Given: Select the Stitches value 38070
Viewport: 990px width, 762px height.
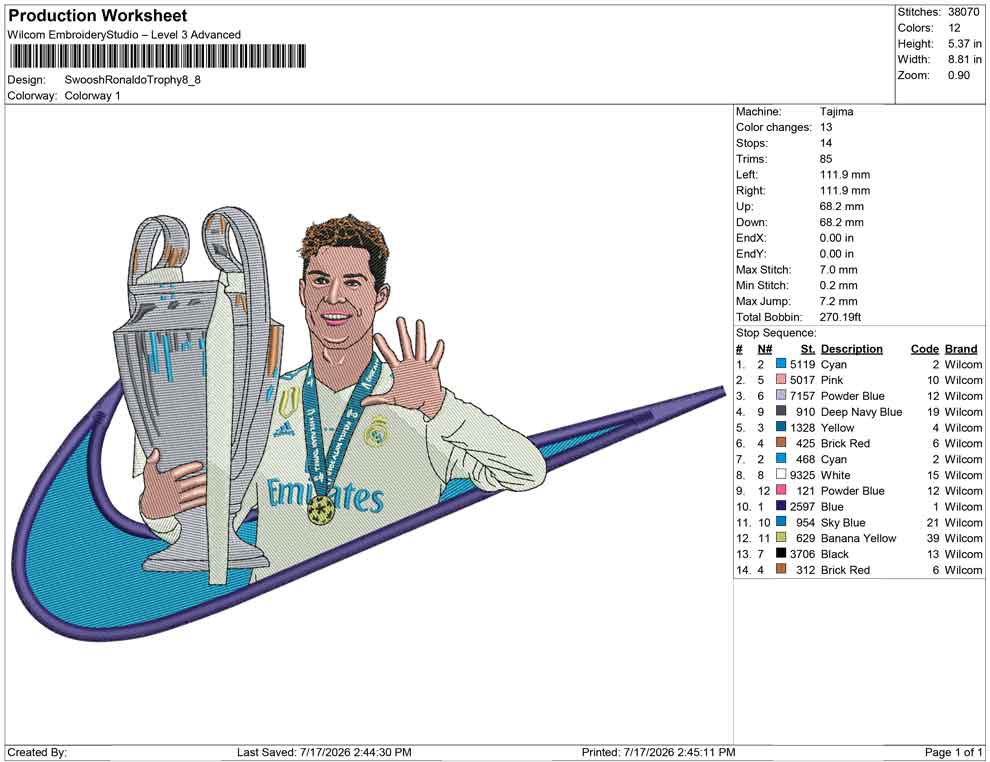Looking at the screenshot, I should 963,12.
